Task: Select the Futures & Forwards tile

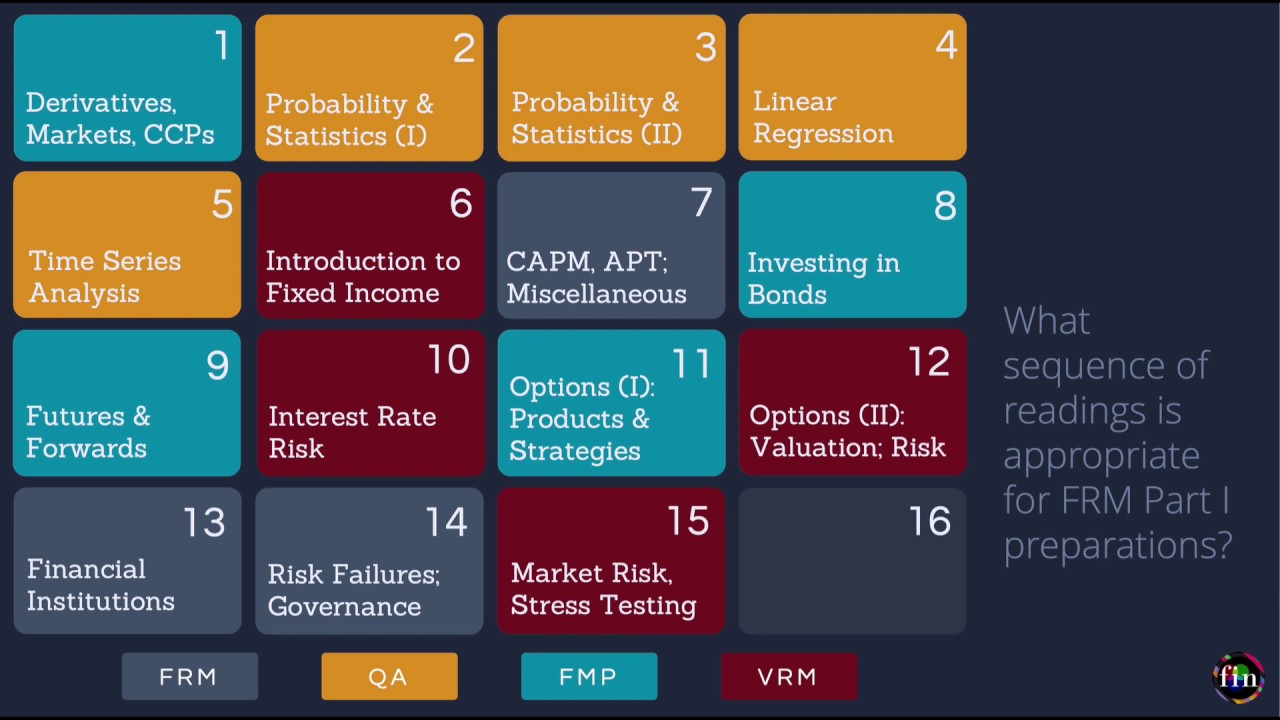Action: [x=127, y=403]
